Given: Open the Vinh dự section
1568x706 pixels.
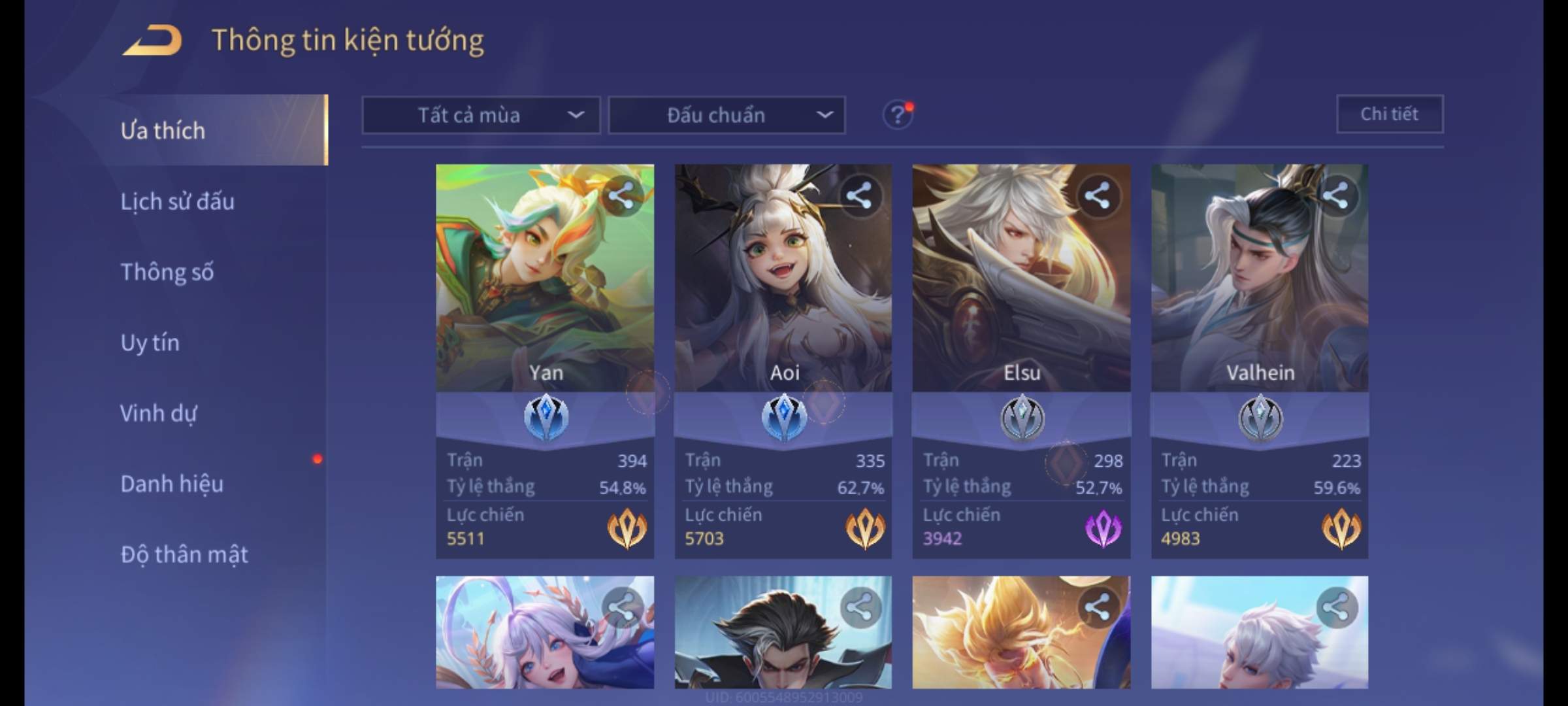Looking at the screenshot, I should [x=158, y=413].
